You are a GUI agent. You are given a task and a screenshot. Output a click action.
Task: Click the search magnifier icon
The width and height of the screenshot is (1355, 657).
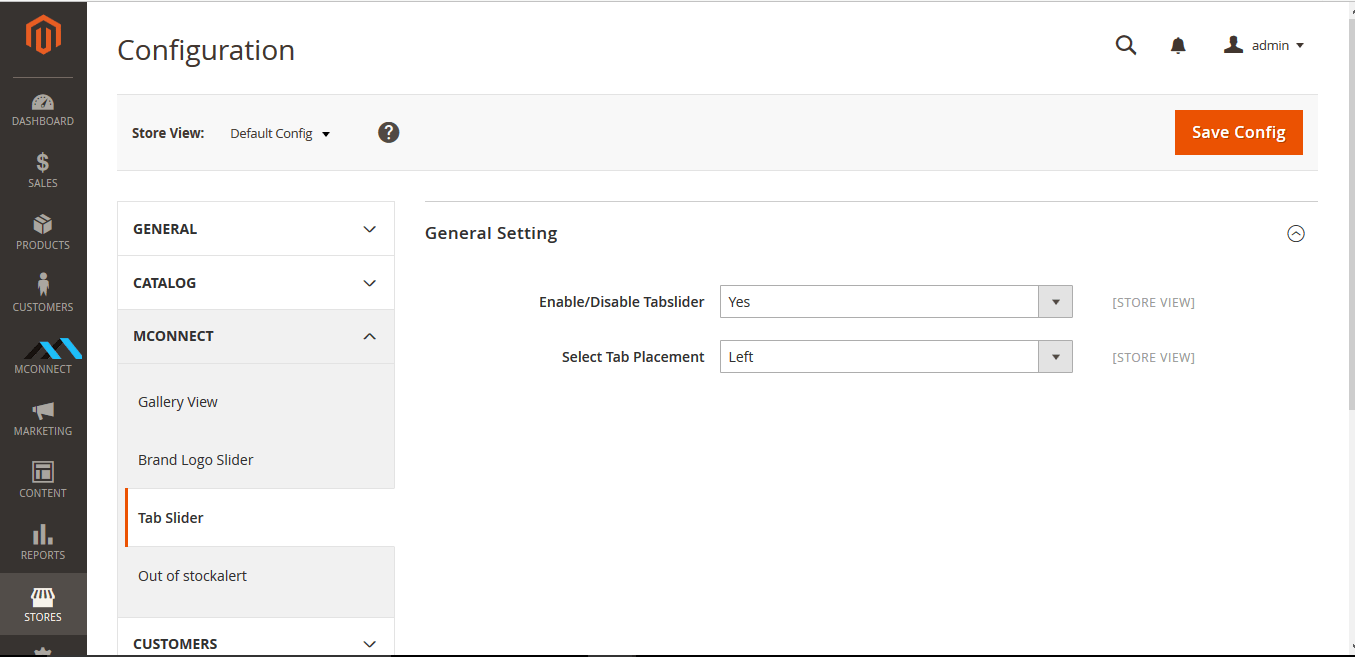pos(1126,45)
